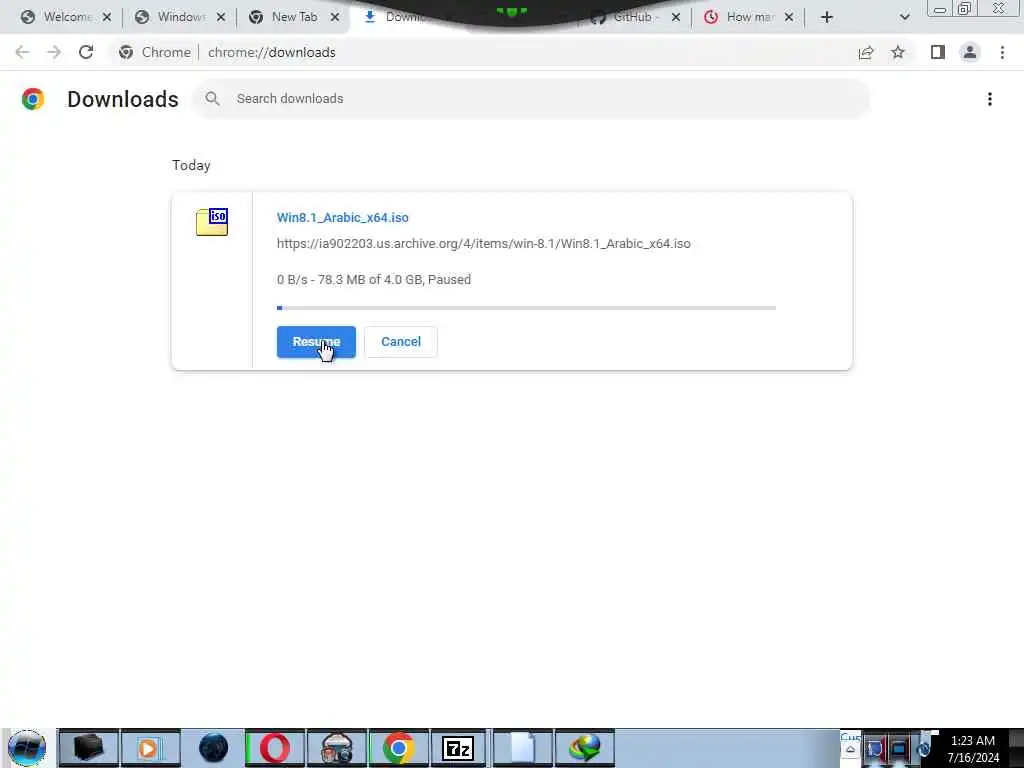Open the Win8.1_Arabic_x64.iso file link

(343, 217)
